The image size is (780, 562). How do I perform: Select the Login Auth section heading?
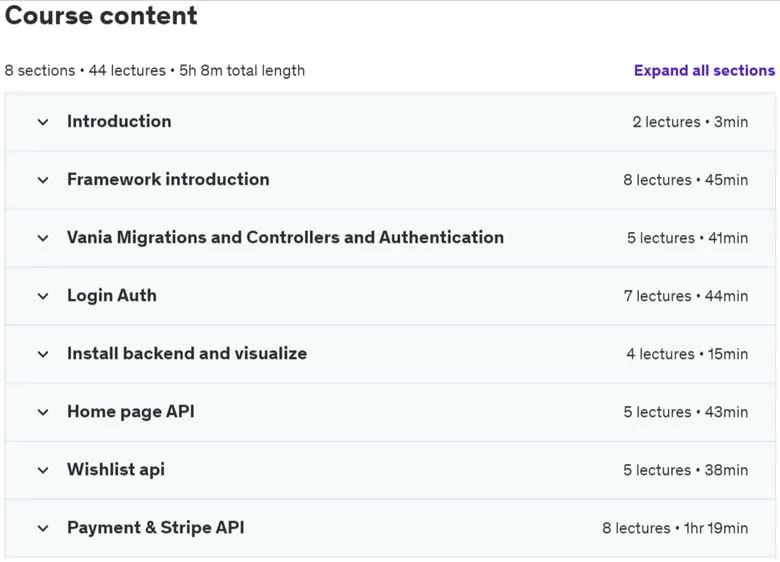pos(112,296)
